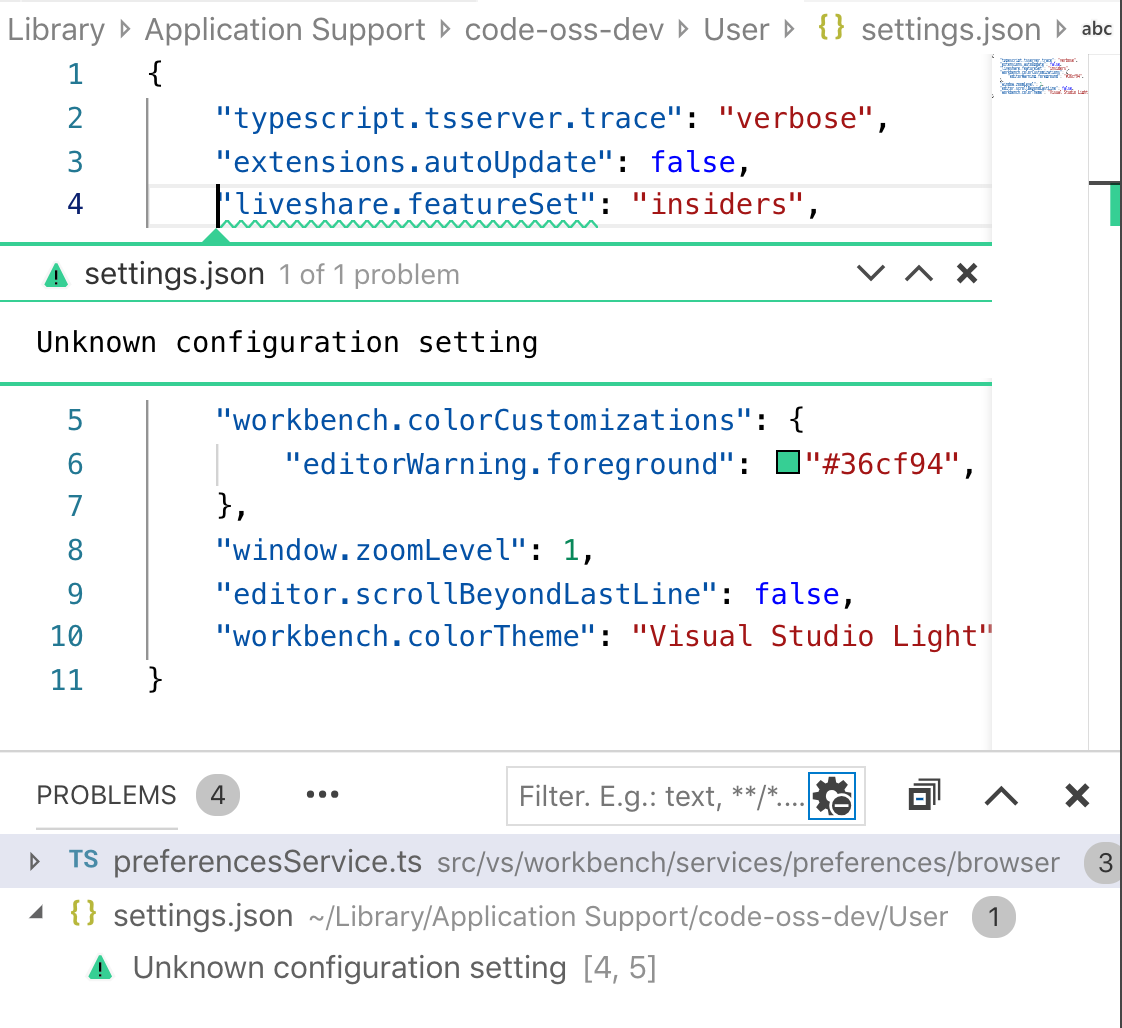Open the more actions ellipsis in Problems panel
The height and width of the screenshot is (1028, 1122).
coord(322,794)
